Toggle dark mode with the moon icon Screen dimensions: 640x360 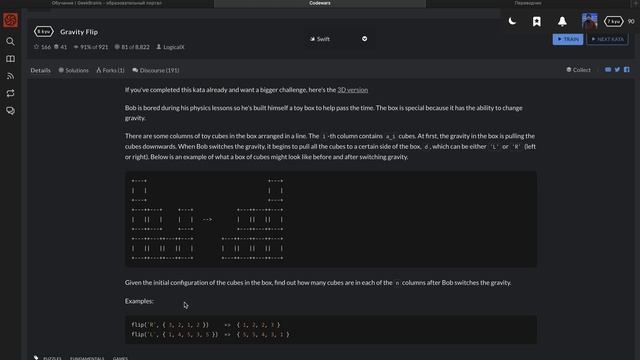(512, 21)
